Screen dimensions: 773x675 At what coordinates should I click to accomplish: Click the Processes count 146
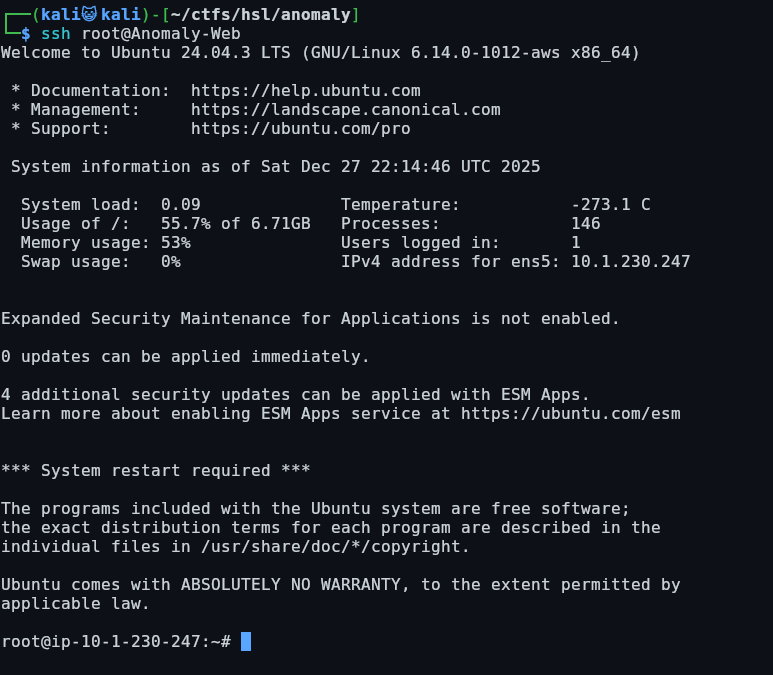tap(585, 223)
